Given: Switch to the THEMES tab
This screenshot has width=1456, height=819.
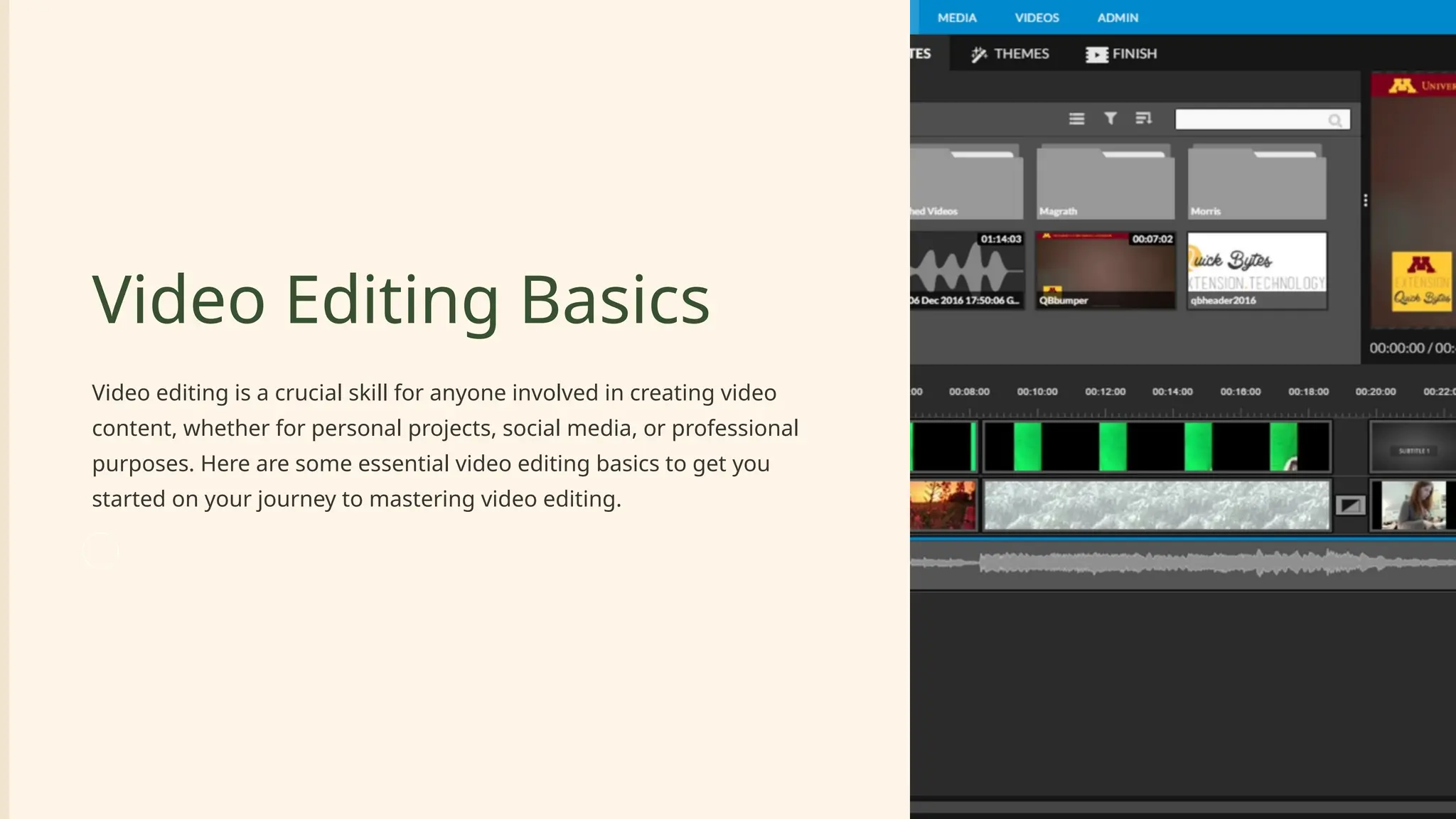Looking at the screenshot, I should 1010,54.
